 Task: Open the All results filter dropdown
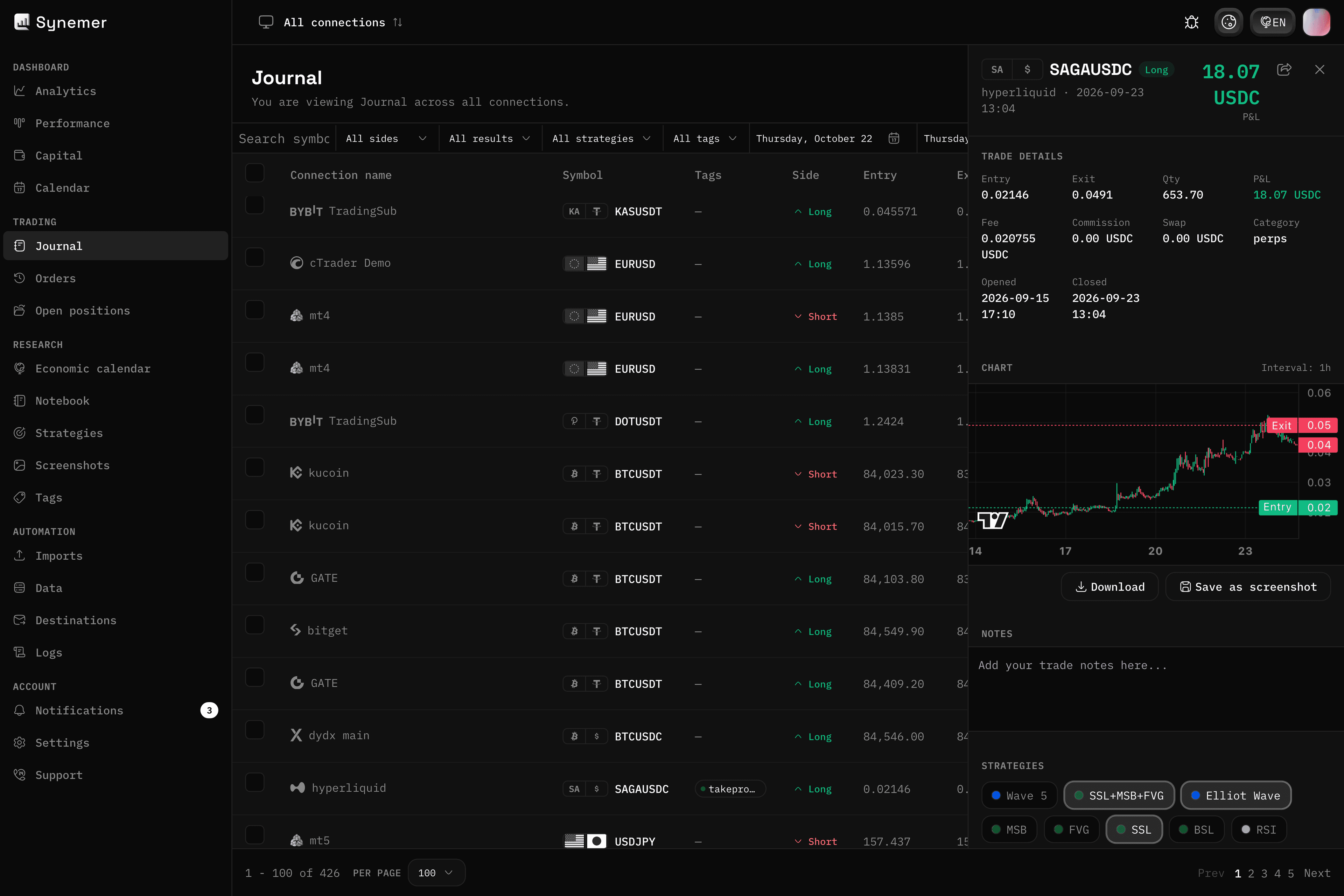point(490,138)
